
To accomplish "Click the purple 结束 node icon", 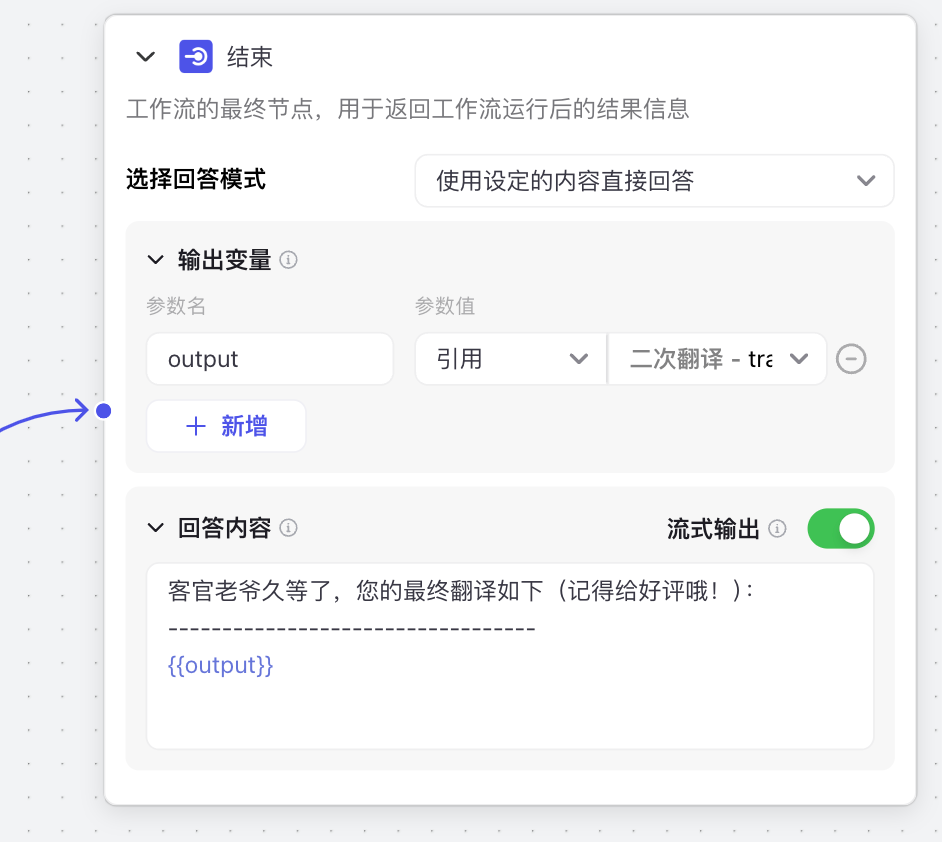I will tap(196, 56).
